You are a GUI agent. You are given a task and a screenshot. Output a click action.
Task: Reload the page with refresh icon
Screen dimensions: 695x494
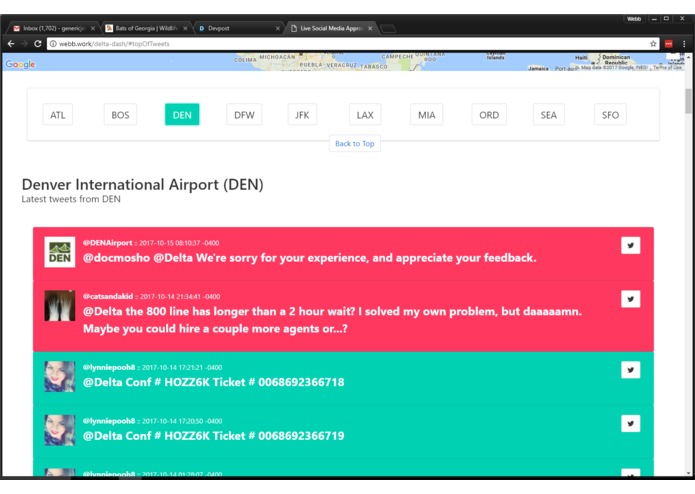(x=38, y=44)
